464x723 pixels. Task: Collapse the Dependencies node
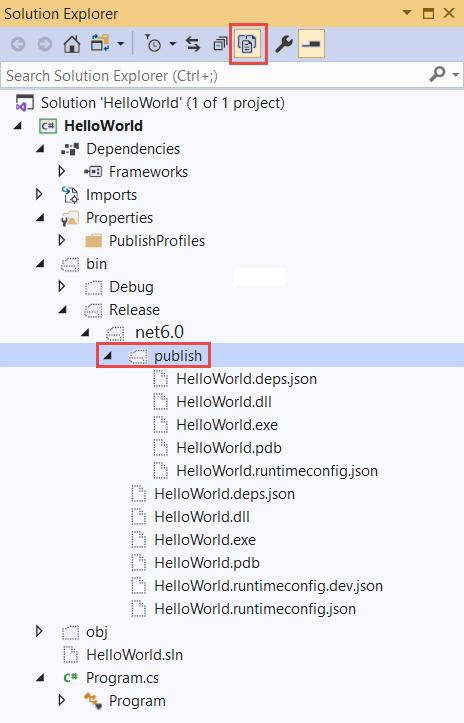pos(41,149)
